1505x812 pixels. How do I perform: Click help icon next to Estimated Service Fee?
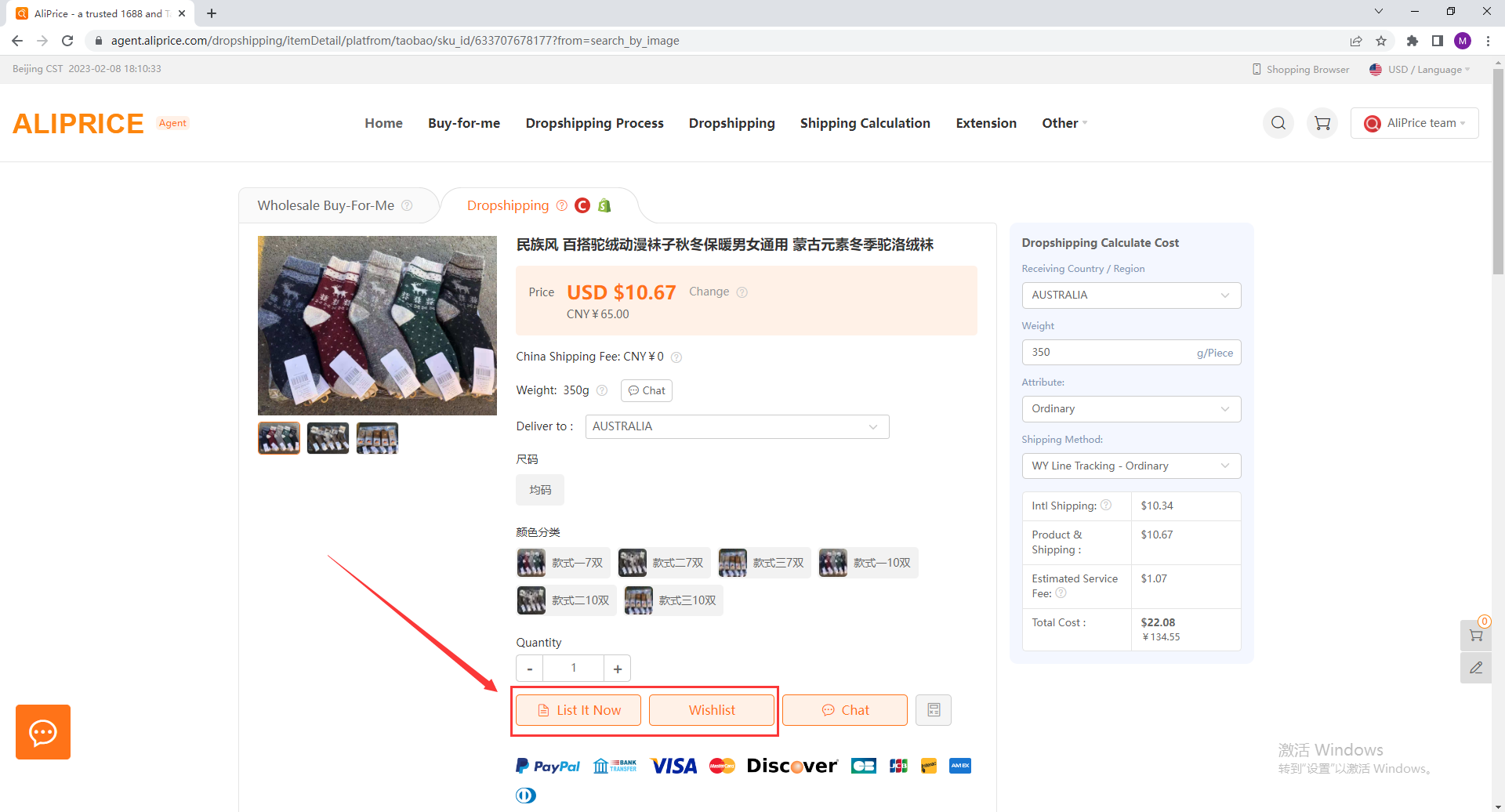1061,593
